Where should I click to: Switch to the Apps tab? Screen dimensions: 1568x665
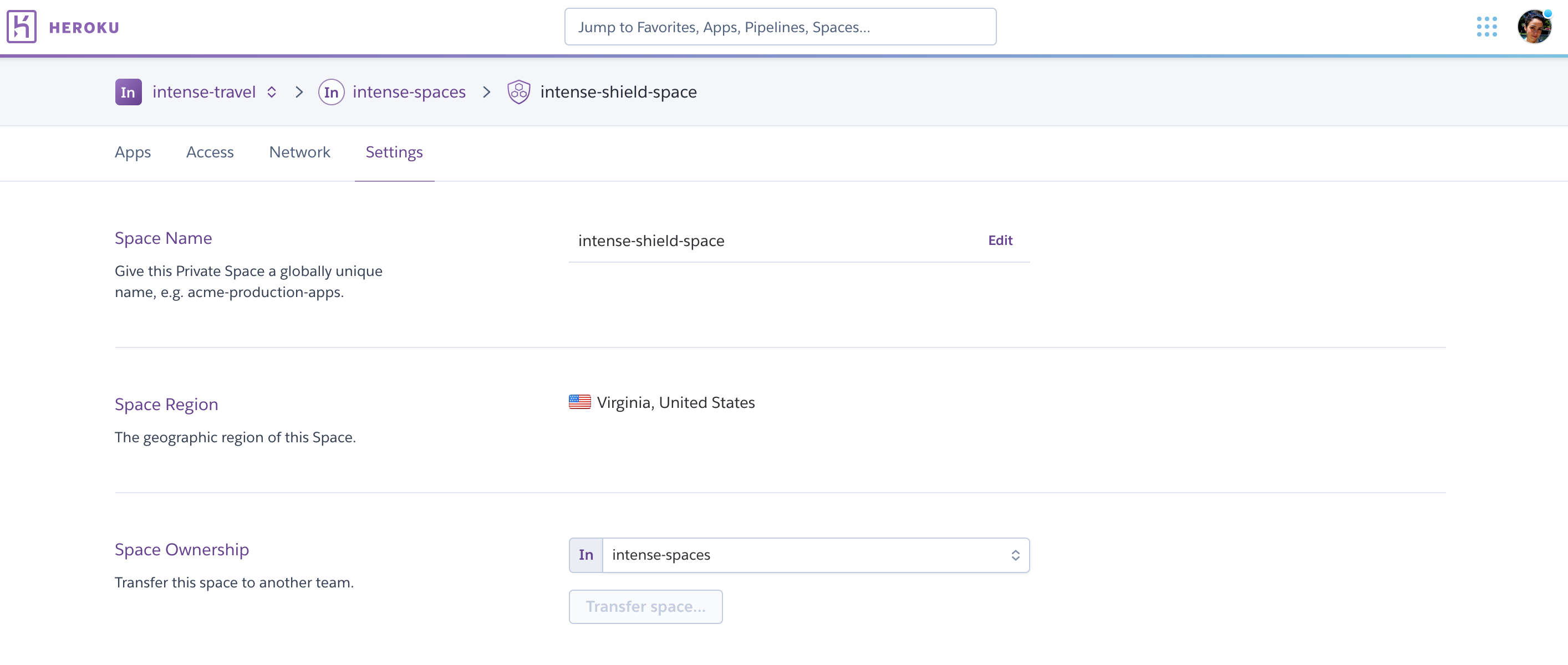coord(133,152)
